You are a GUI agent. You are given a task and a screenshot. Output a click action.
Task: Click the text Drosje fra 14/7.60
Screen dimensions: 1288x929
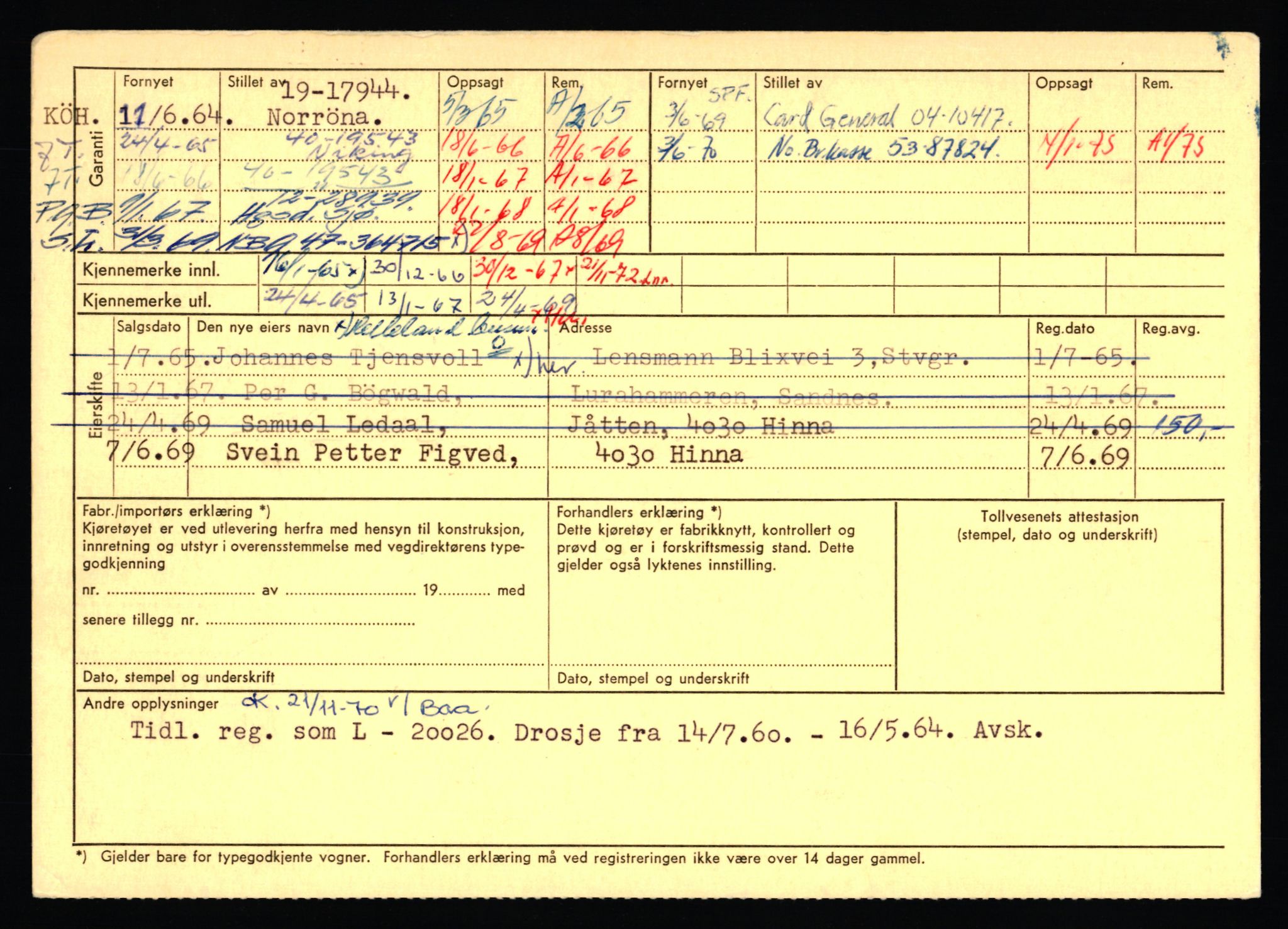pyautogui.click(x=652, y=733)
